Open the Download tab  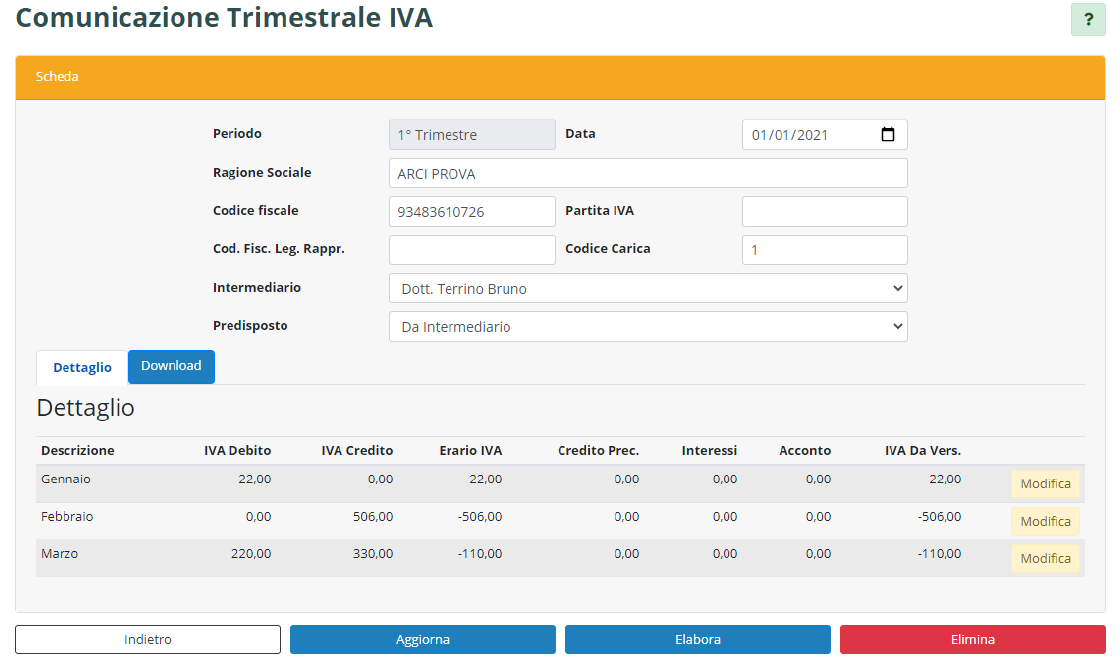[171, 366]
